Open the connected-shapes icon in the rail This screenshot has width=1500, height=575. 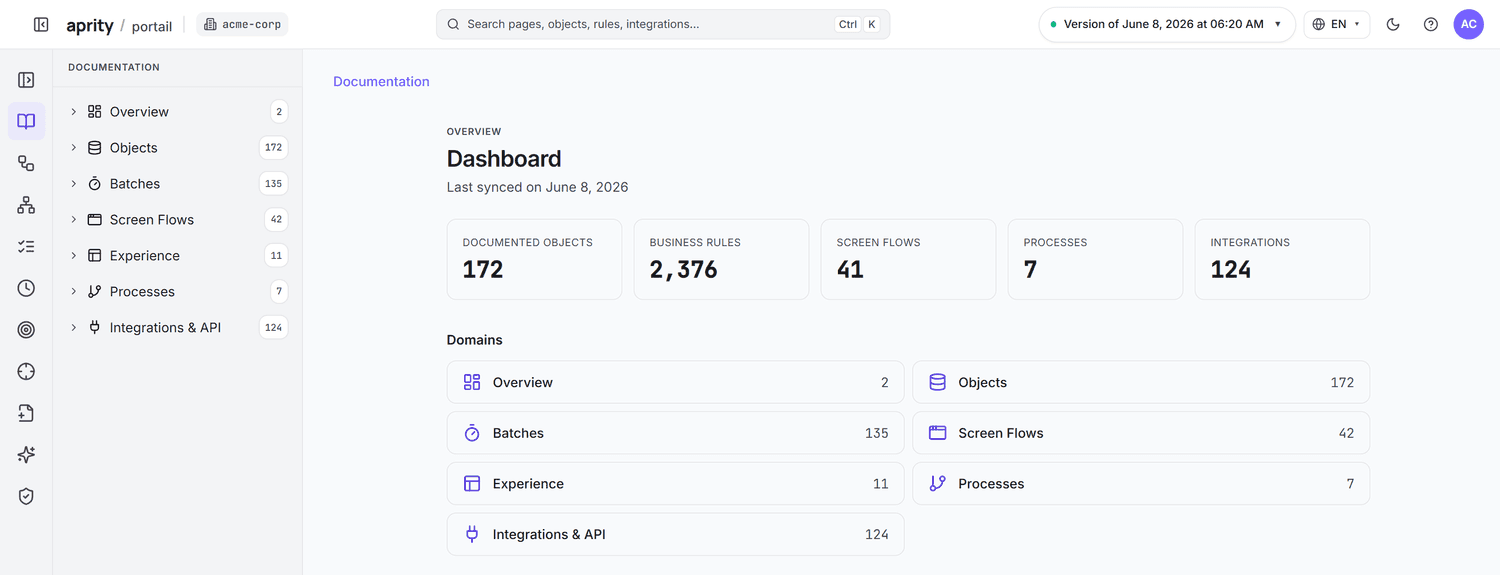coord(26,163)
